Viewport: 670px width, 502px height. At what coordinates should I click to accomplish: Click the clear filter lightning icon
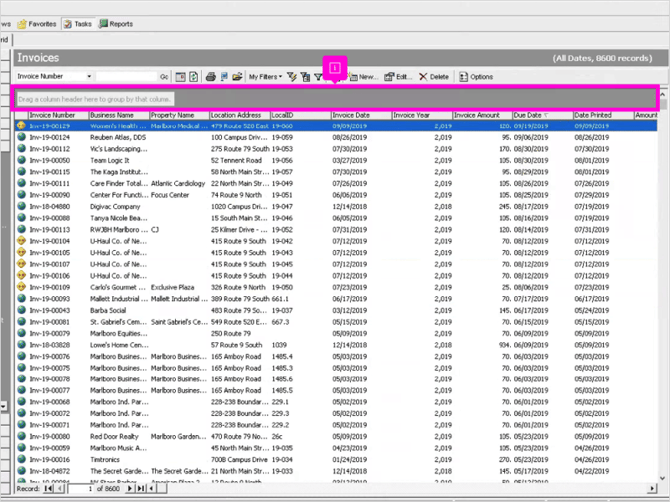pos(292,77)
